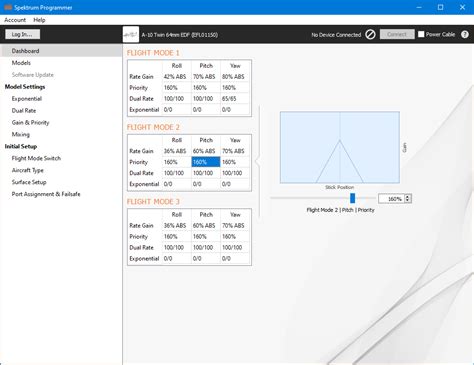
Task: Click the 160% priority value field
Action: pos(391,199)
